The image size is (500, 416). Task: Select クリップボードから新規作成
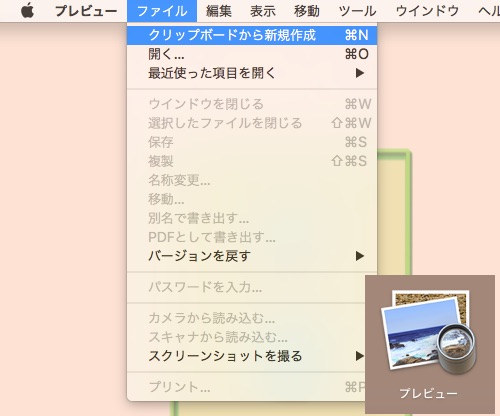252,35
